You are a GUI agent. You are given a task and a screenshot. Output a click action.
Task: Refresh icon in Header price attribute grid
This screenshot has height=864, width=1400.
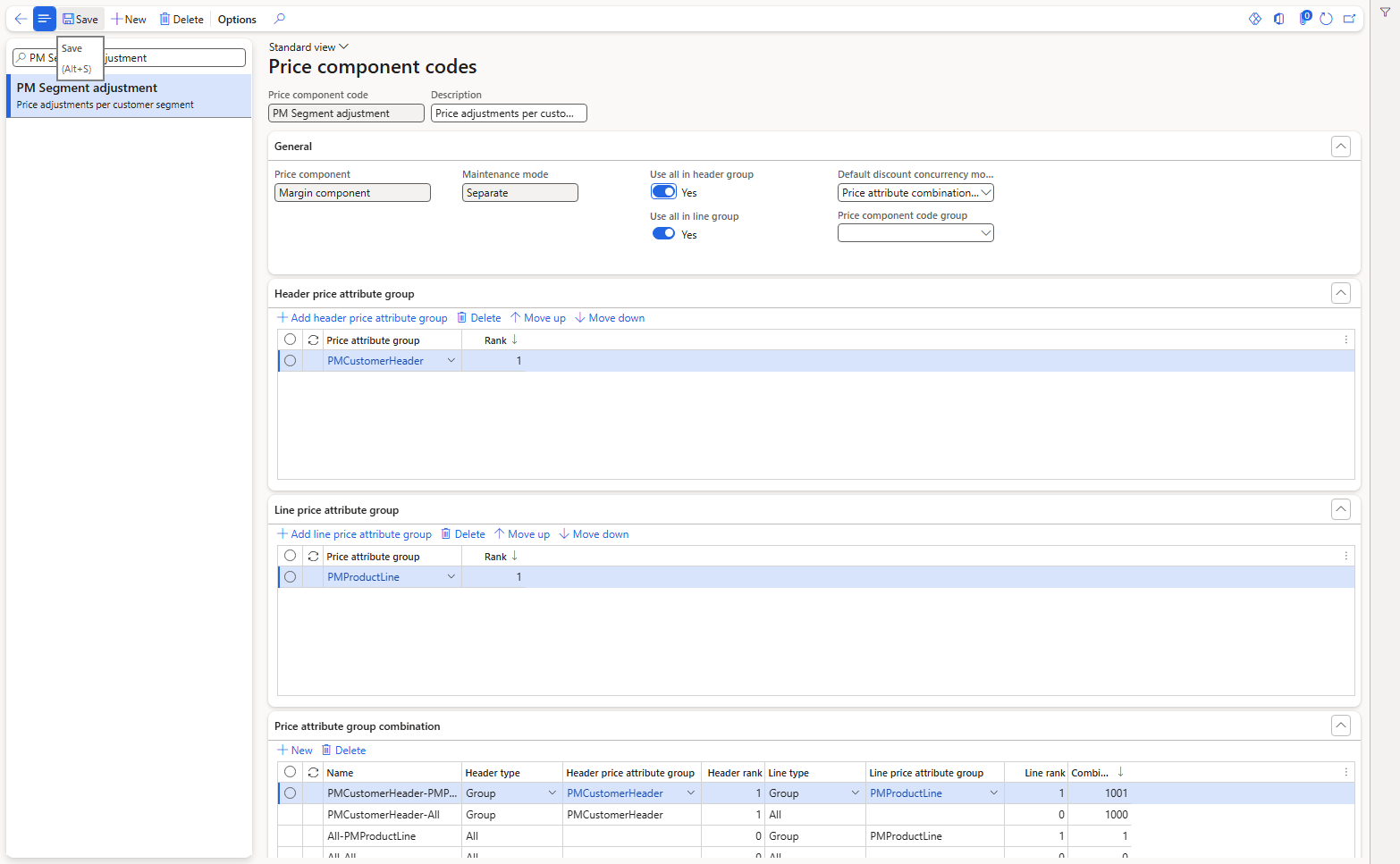point(313,340)
